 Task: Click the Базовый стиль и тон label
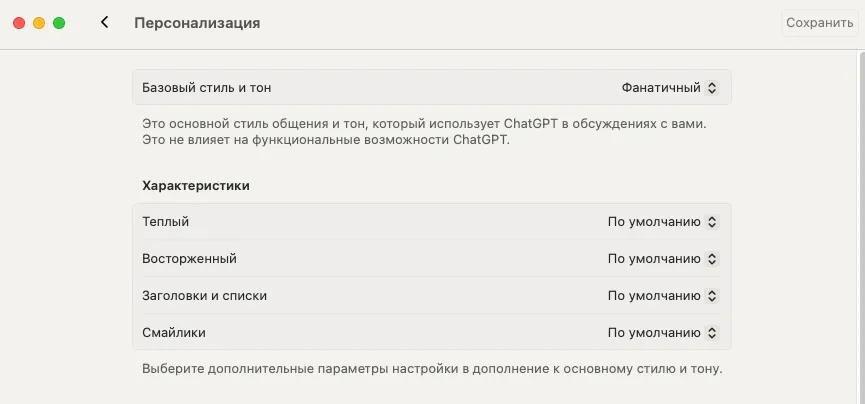(x=206, y=87)
